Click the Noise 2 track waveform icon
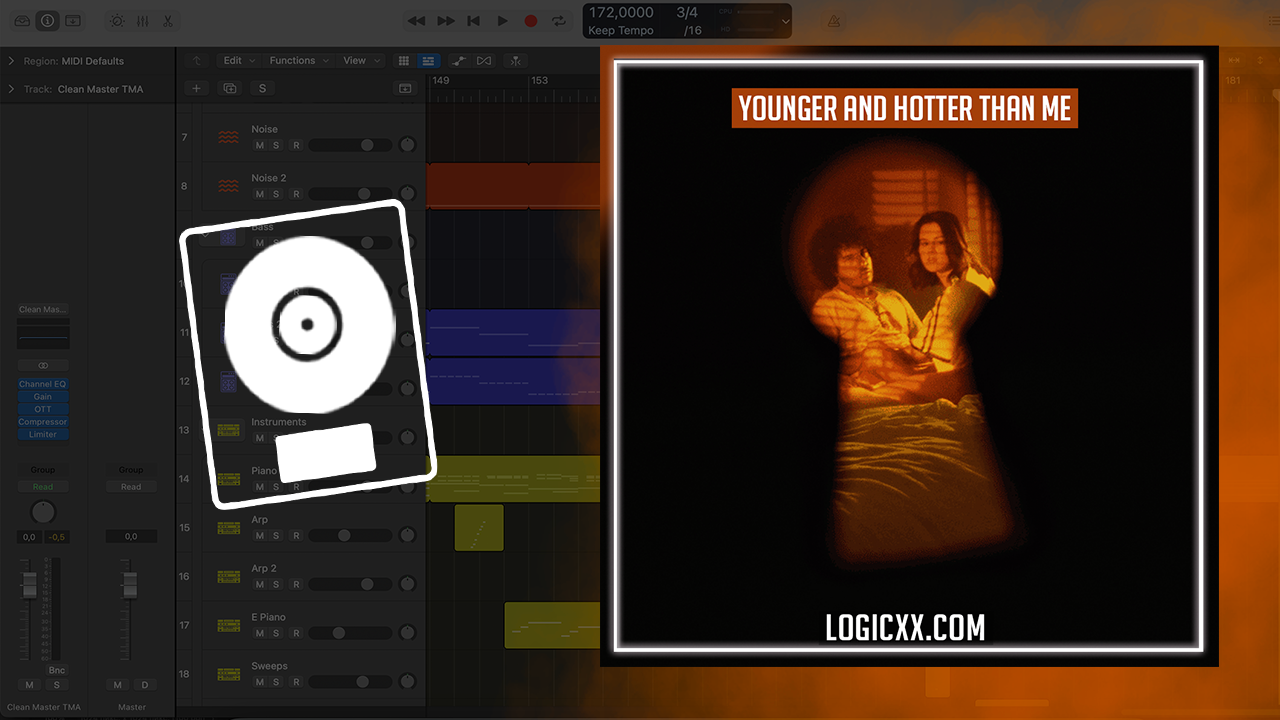1280x720 pixels. point(229,186)
